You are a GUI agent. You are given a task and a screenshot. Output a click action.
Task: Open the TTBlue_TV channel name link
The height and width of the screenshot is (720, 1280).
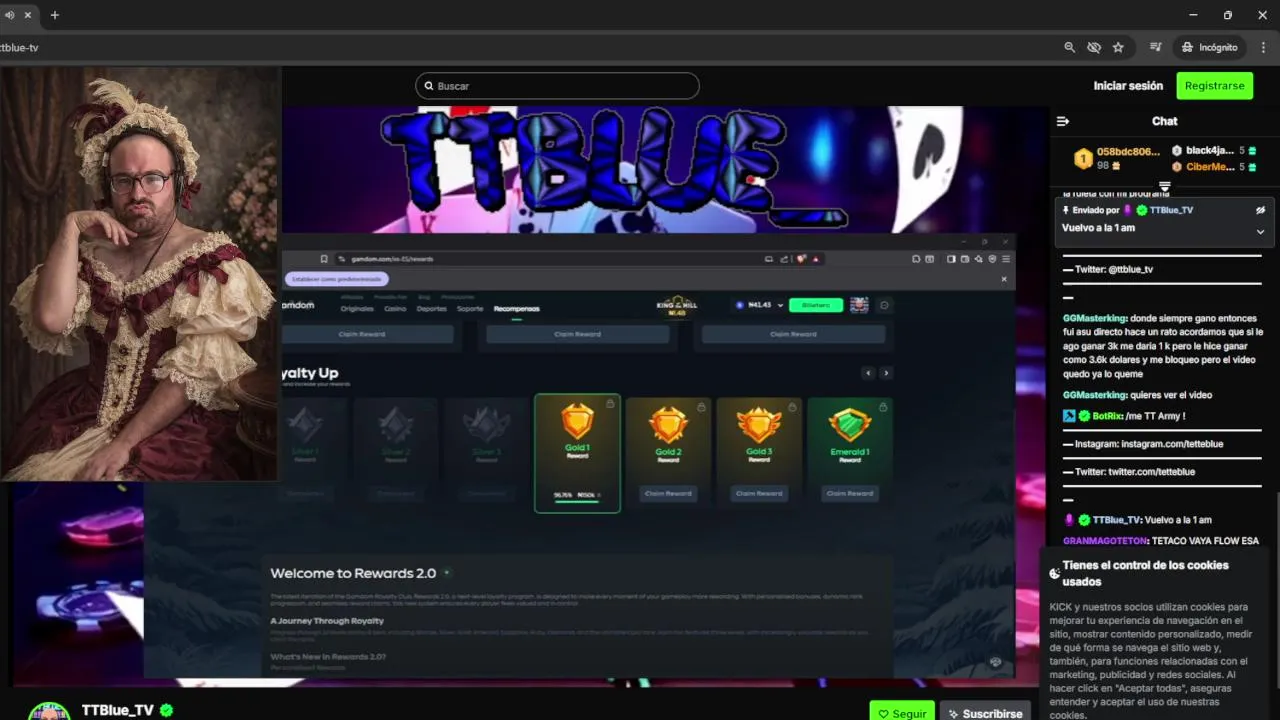click(x=117, y=710)
